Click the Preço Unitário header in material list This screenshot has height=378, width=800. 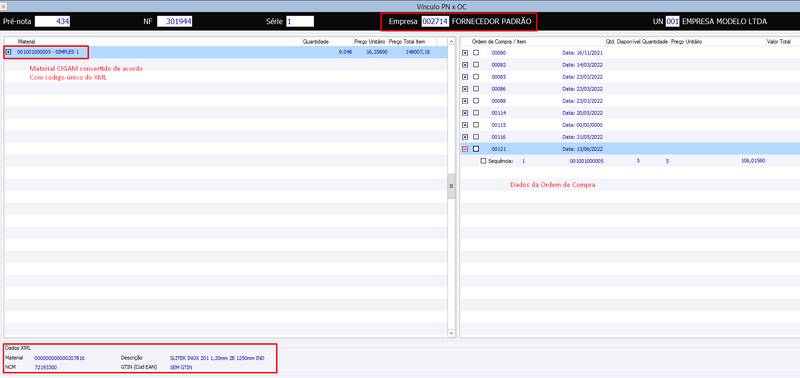(x=370, y=41)
